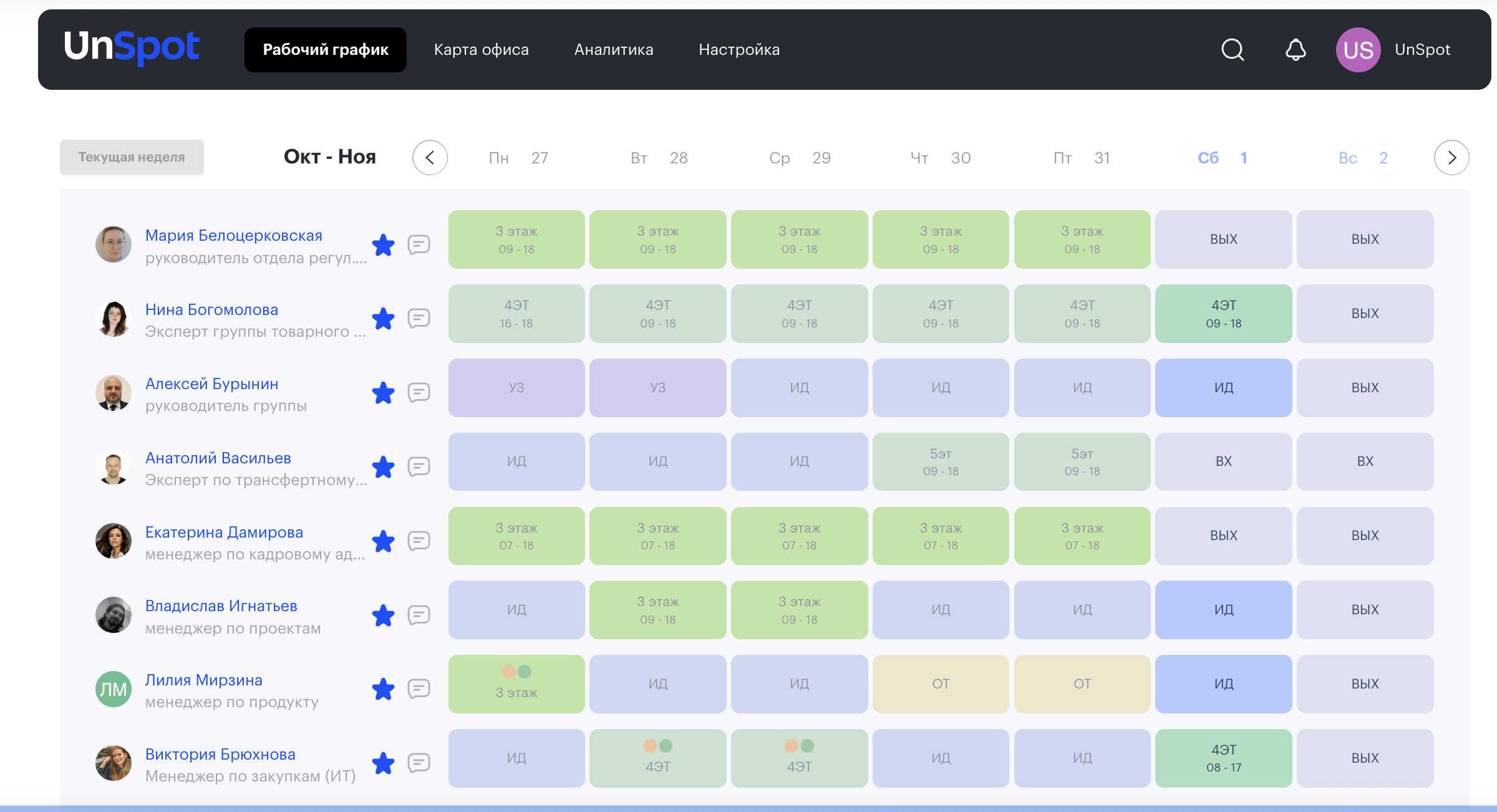1497x812 pixels.
Task: Toggle favorite star for Анатолий Васильев
Action: pyautogui.click(x=383, y=467)
